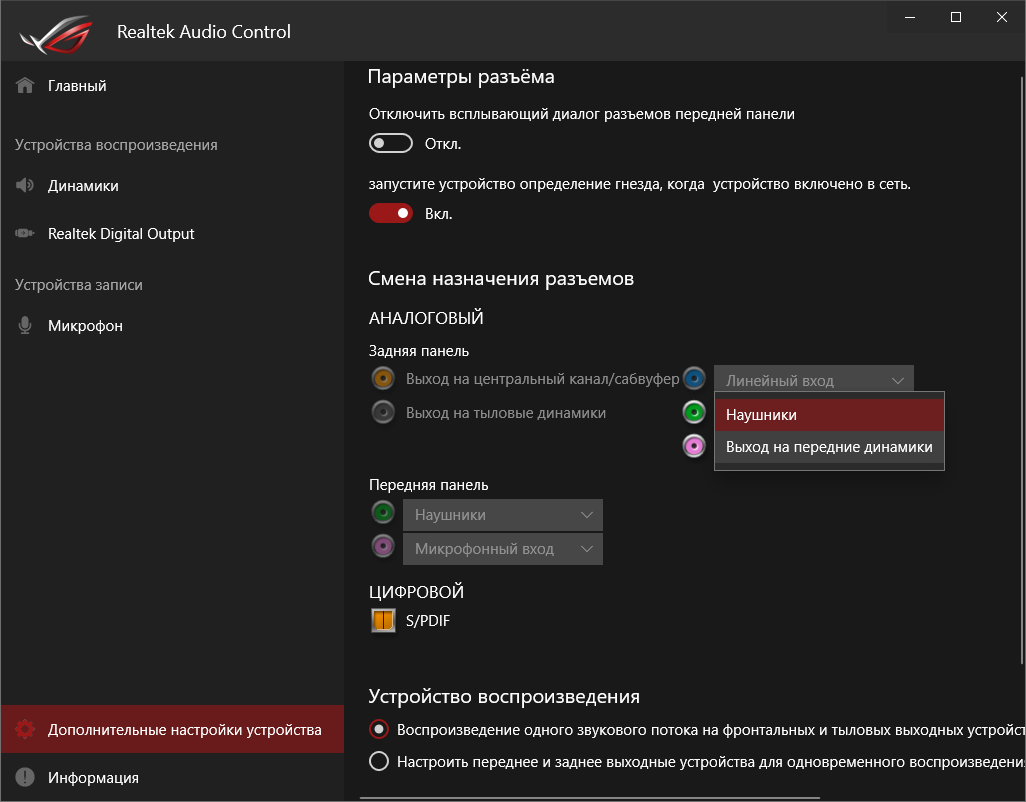Go to Realtek Digital Output page
1026x802 pixels.
click(121, 234)
